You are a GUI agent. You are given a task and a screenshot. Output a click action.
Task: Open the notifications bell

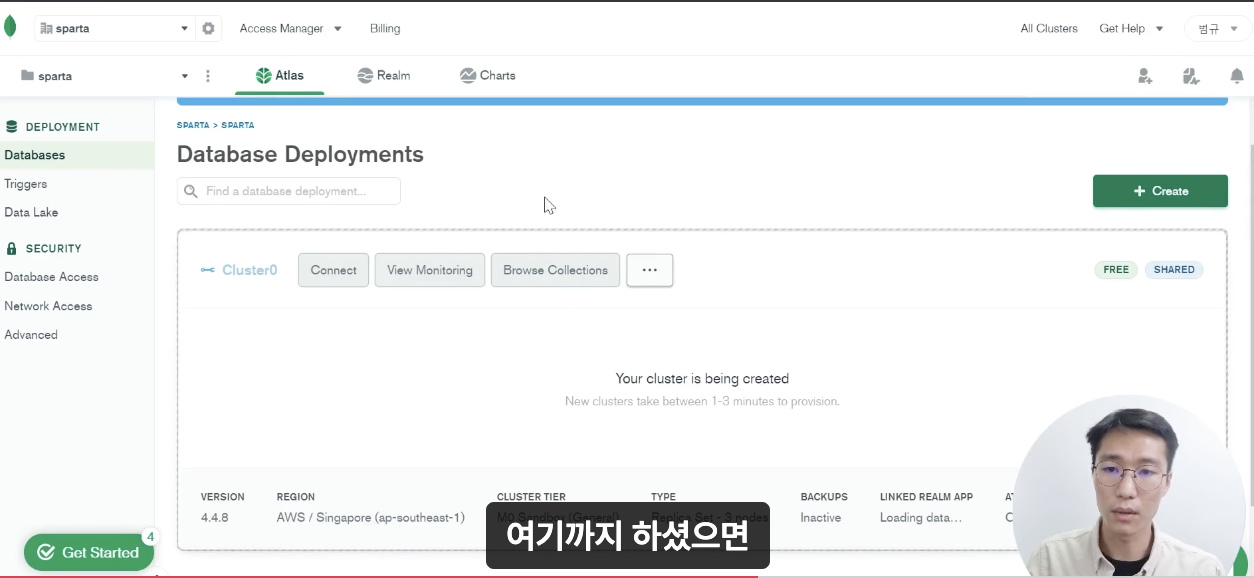(1237, 76)
